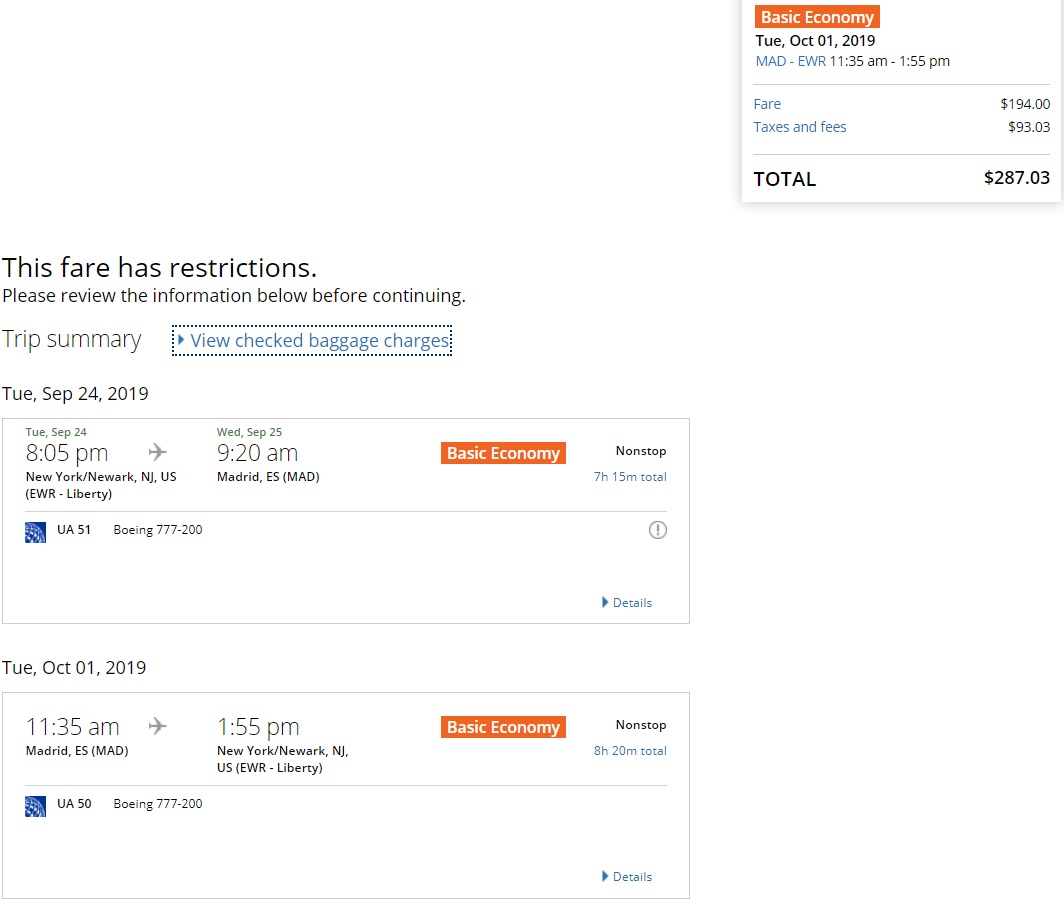Viewport: 1064px width, 900px height.
Task: Click the warning icon on flight UA 51
Action: [657, 530]
